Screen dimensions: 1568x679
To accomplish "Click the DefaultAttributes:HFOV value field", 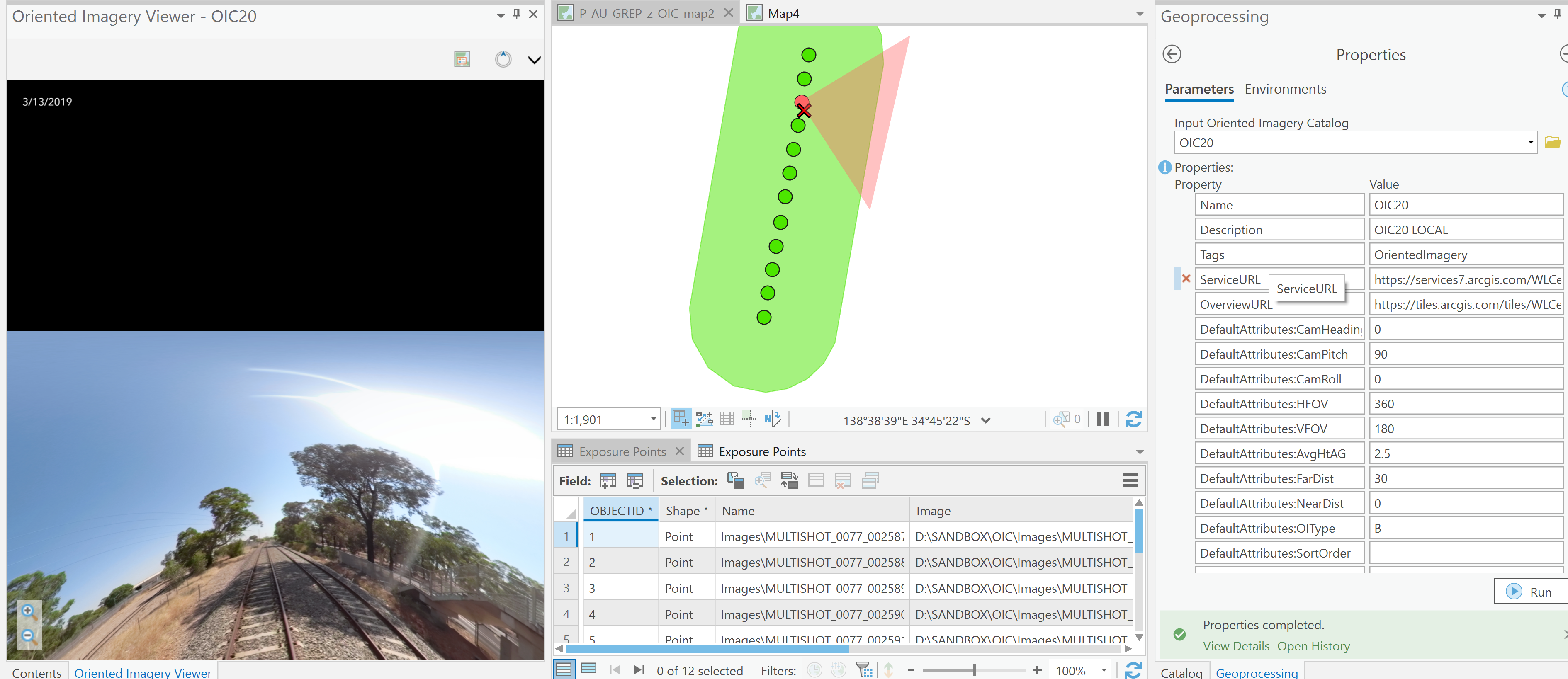I will click(x=1466, y=404).
